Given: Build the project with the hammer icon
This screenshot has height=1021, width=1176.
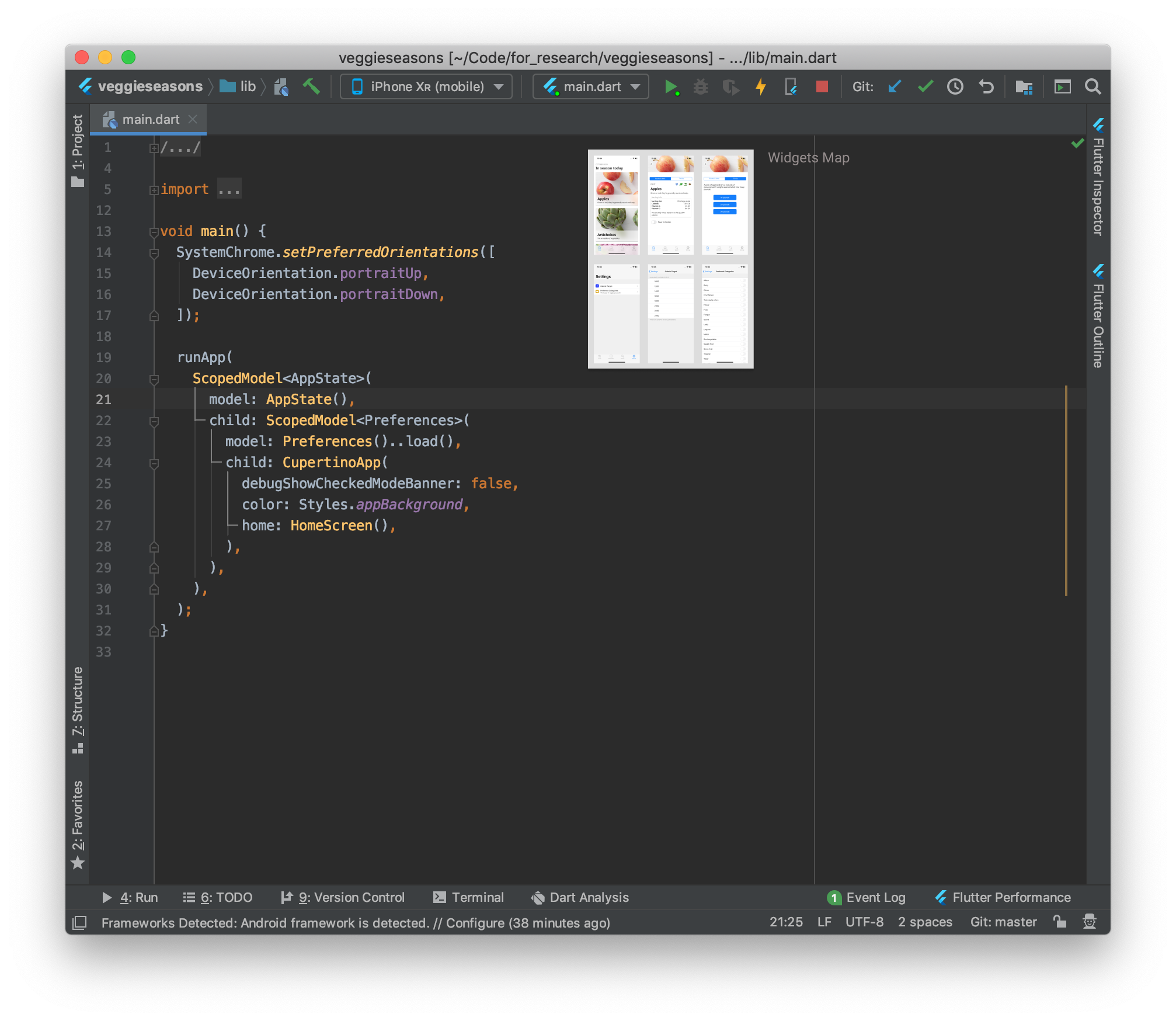Looking at the screenshot, I should click(x=312, y=86).
